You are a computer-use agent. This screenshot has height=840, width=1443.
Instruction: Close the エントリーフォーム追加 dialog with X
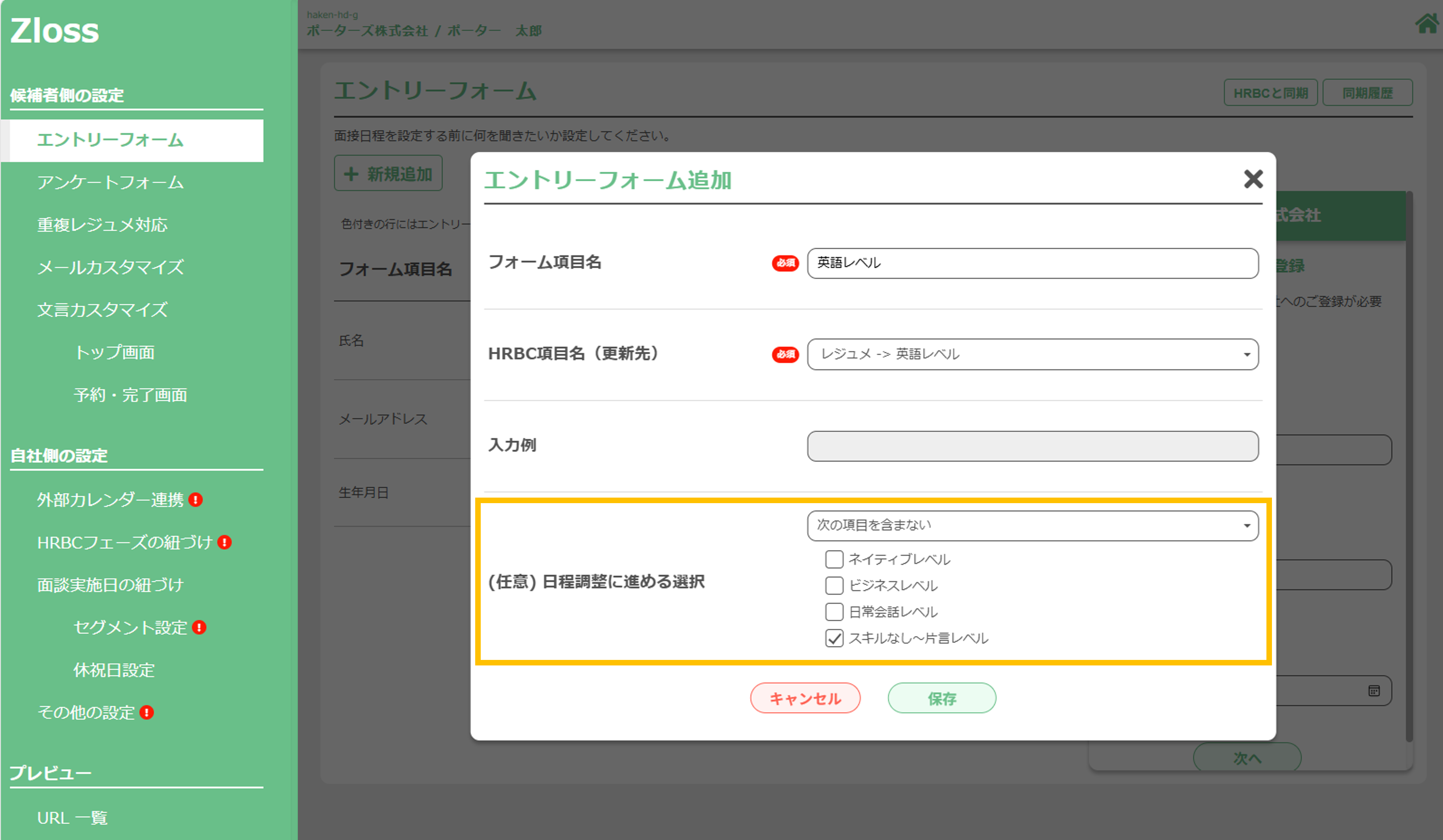coord(1253,179)
